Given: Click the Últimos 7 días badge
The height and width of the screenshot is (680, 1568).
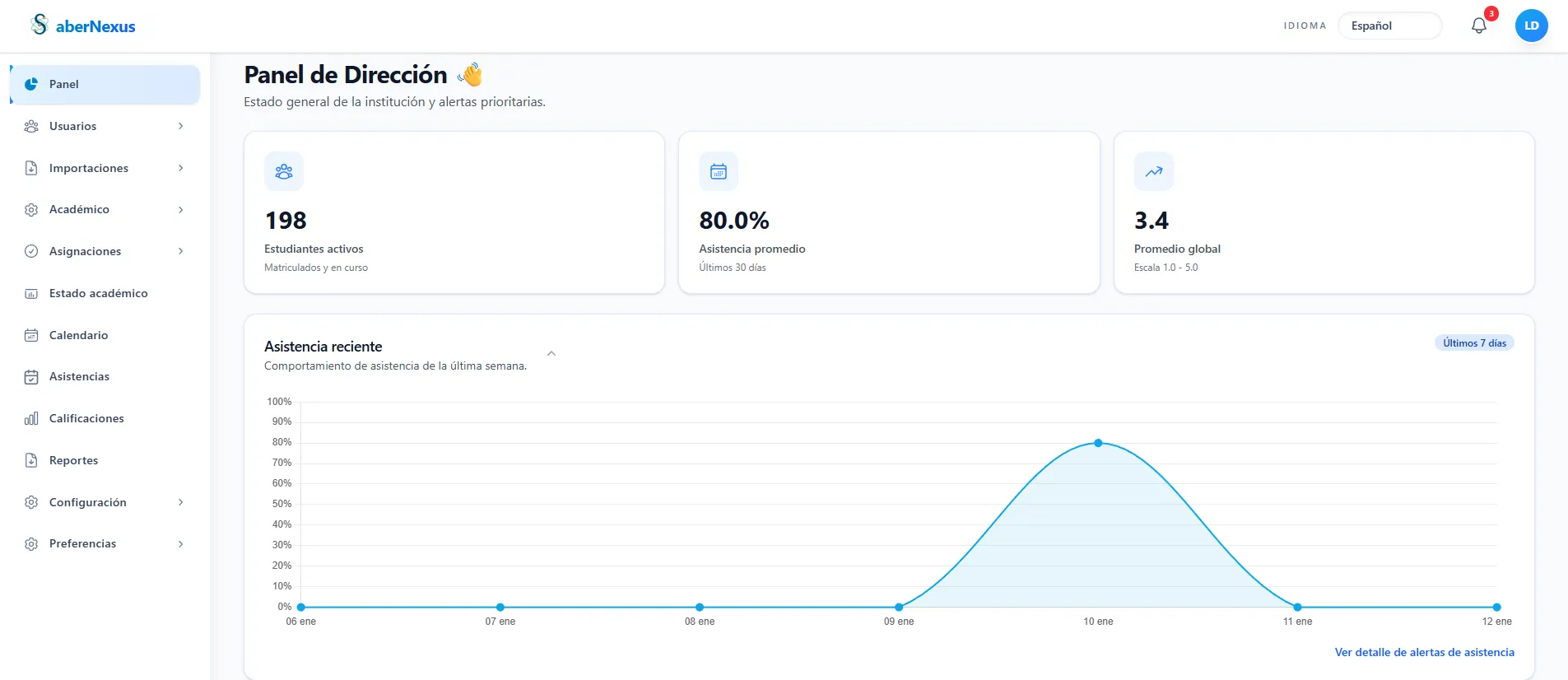Looking at the screenshot, I should (x=1474, y=343).
